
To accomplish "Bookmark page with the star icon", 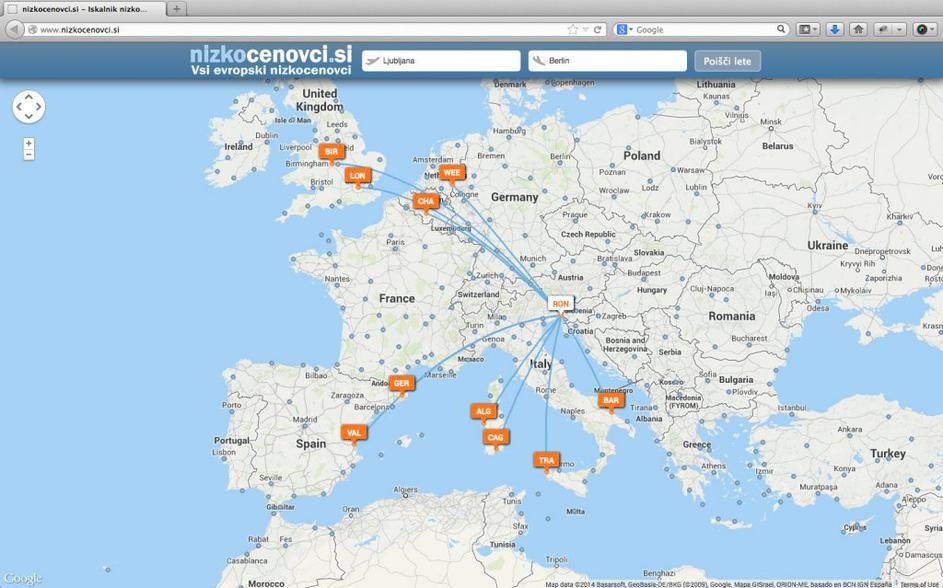I will [573, 30].
